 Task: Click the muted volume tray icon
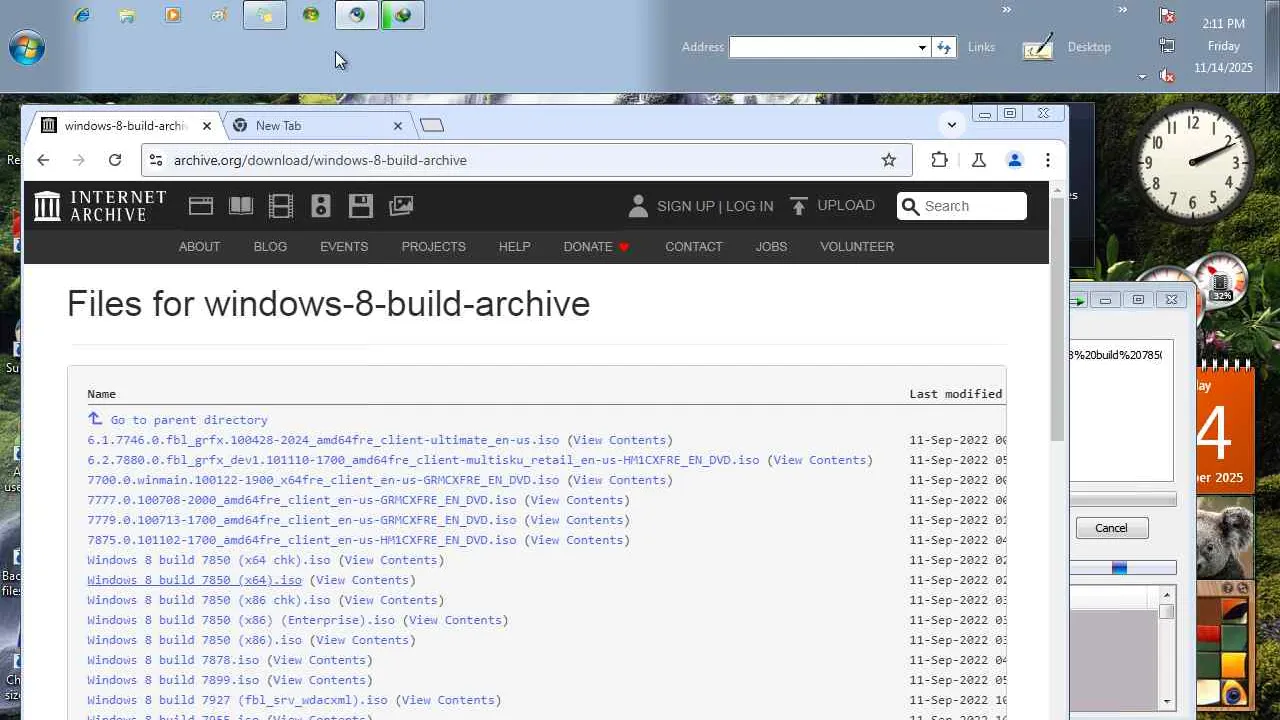pyautogui.click(x=1167, y=75)
